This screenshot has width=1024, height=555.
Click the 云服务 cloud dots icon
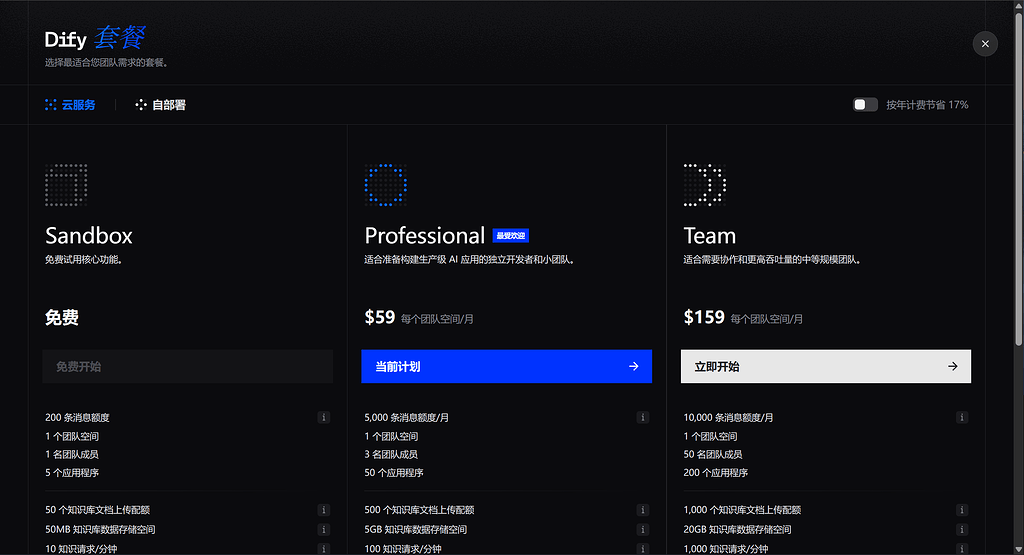pyautogui.click(x=50, y=105)
